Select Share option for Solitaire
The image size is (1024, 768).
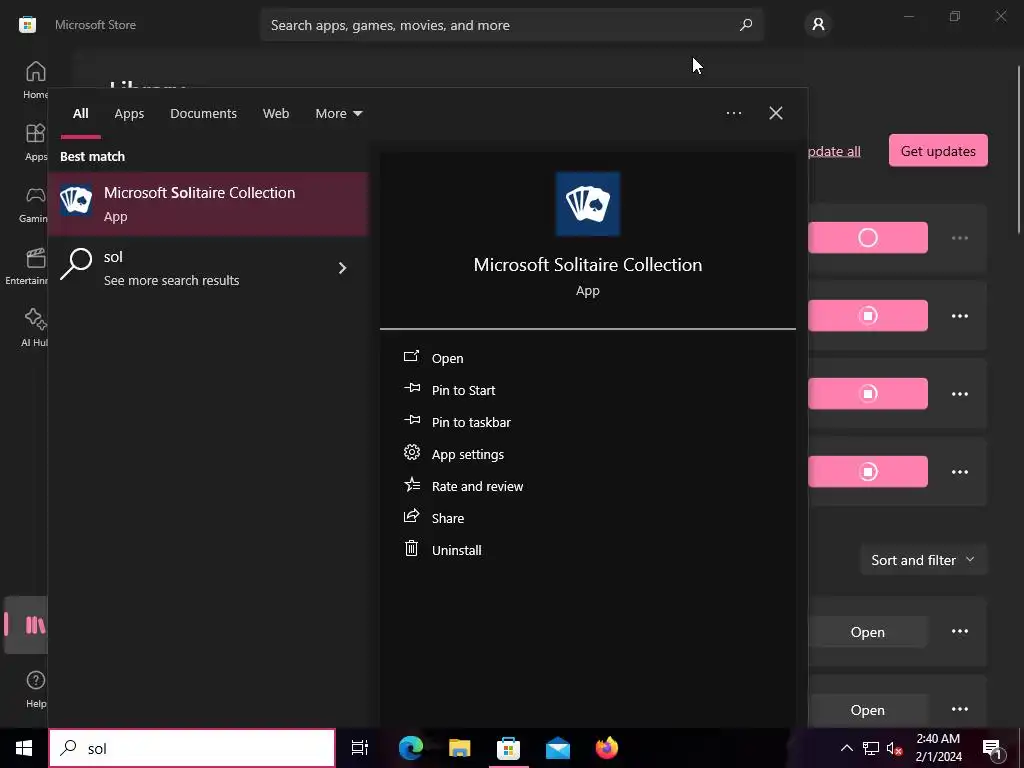click(x=447, y=518)
